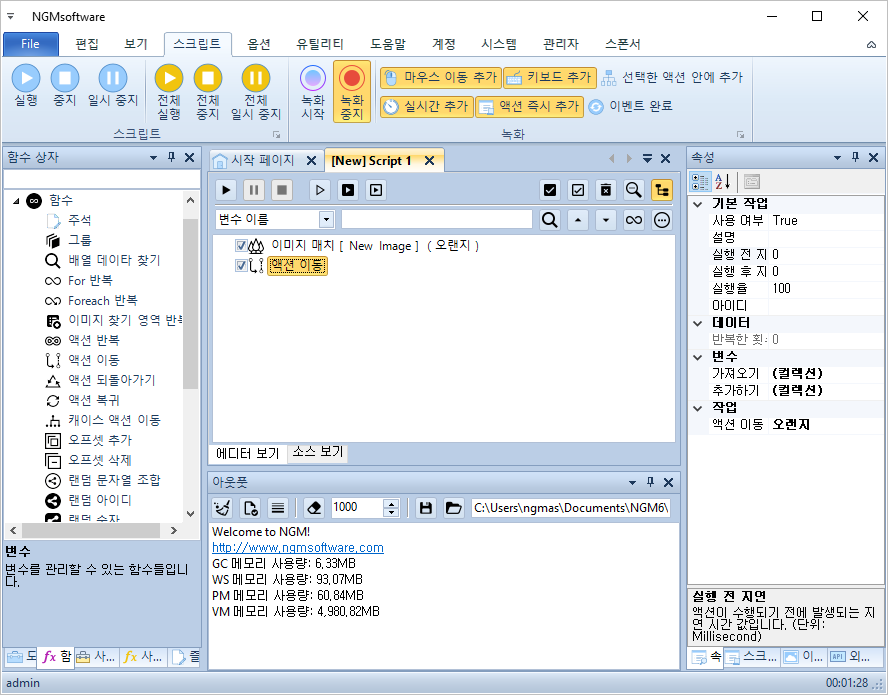Toggle 액션 즉시 추가 option

tap(529, 106)
